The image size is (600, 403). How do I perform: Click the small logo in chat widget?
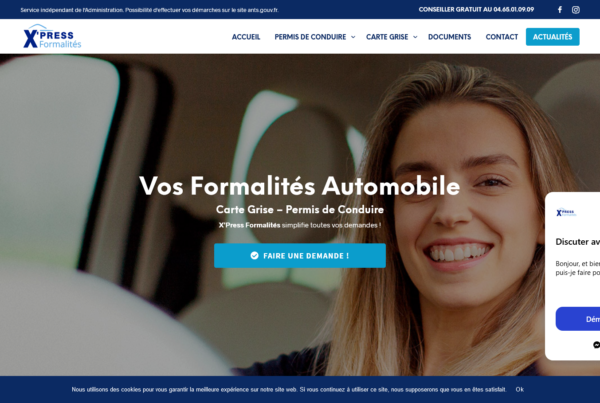point(566,212)
